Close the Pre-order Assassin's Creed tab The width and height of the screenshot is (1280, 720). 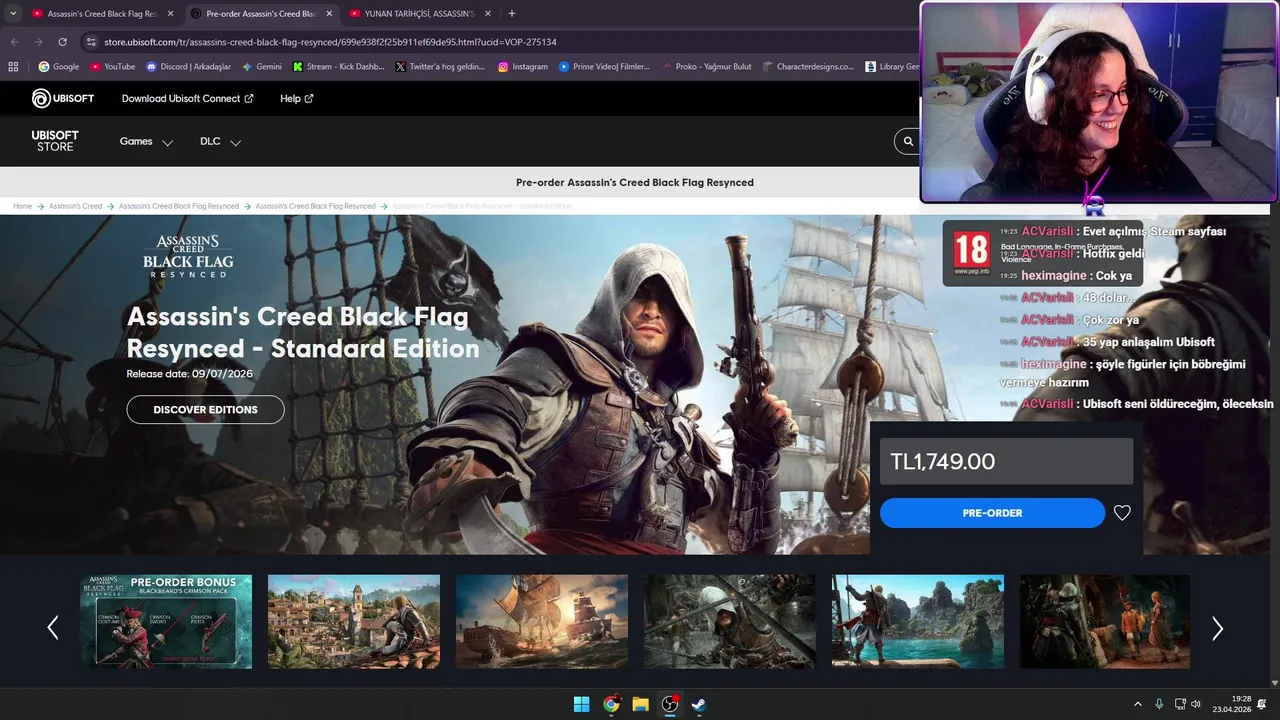[x=329, y=14]
